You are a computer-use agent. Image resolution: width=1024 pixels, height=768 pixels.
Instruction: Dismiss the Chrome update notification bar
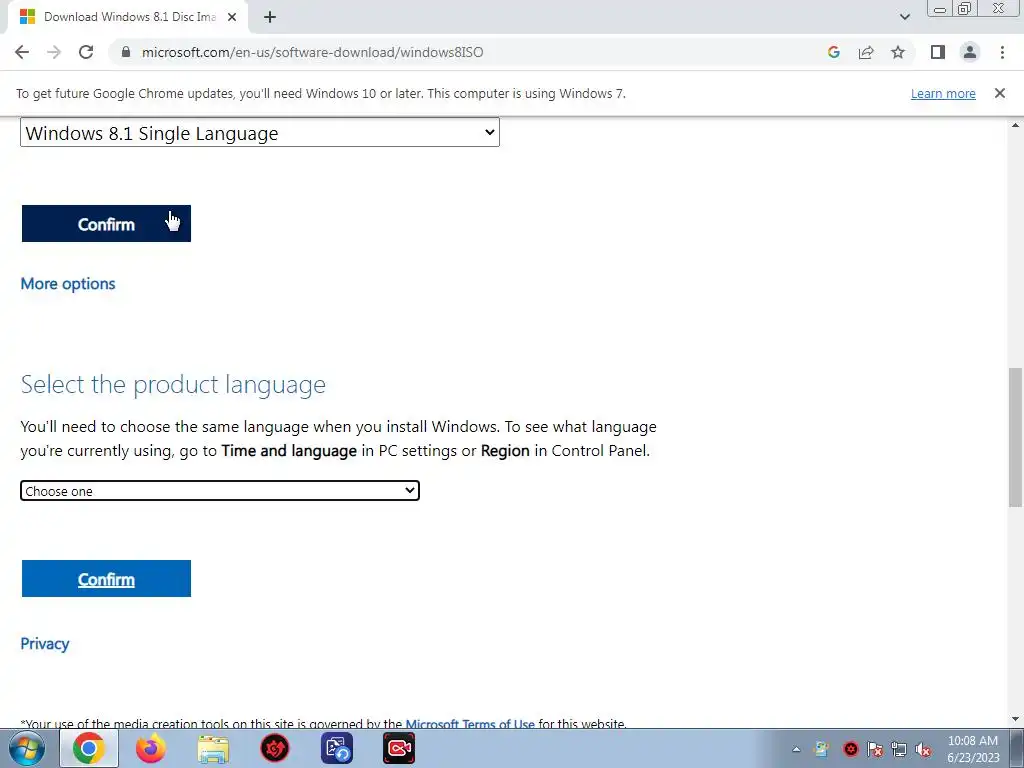click(x=1000, y=93)
